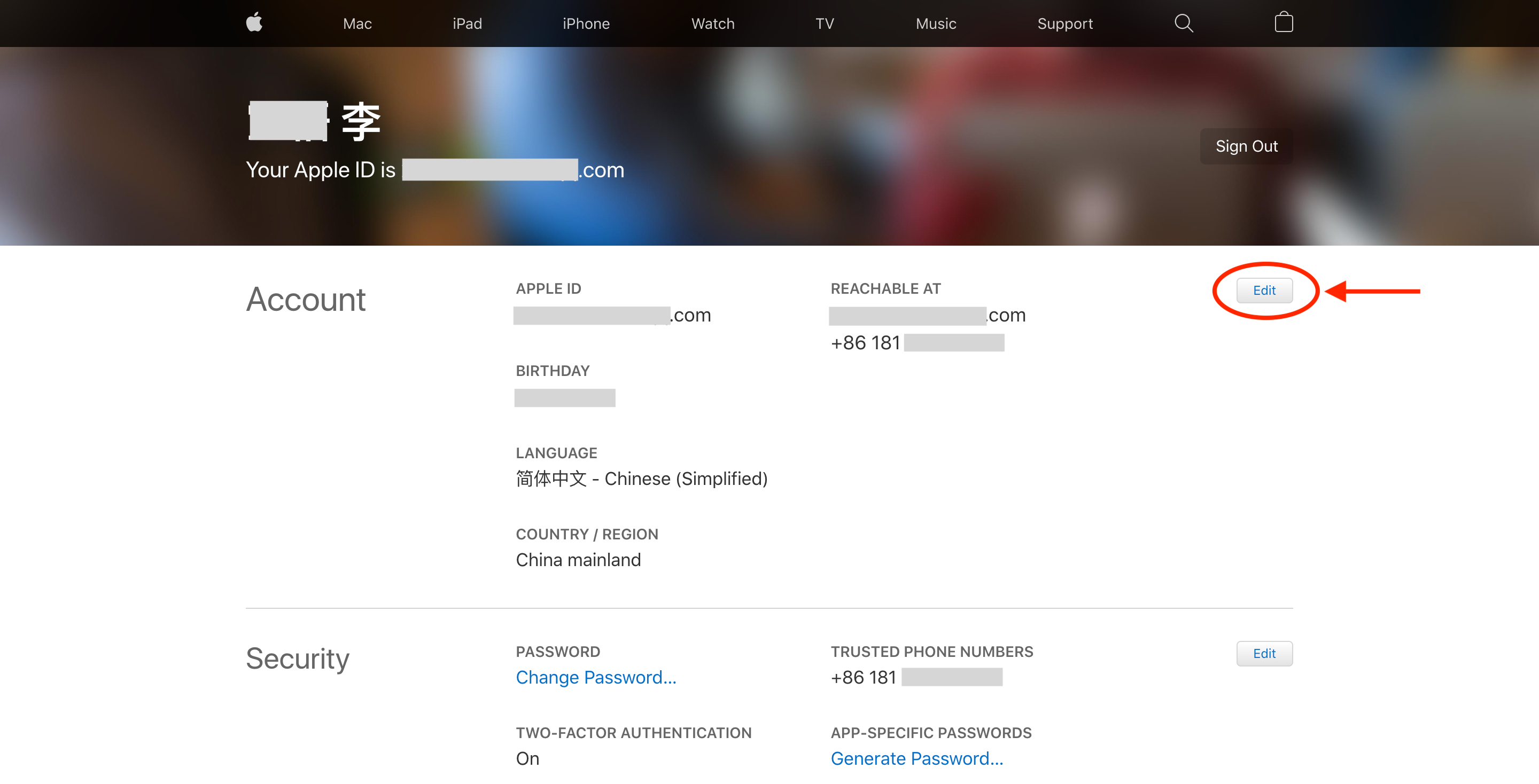This screenshot has width=1539, height=784.
Task: Click the trusted phone number entry
Action: 915,677
